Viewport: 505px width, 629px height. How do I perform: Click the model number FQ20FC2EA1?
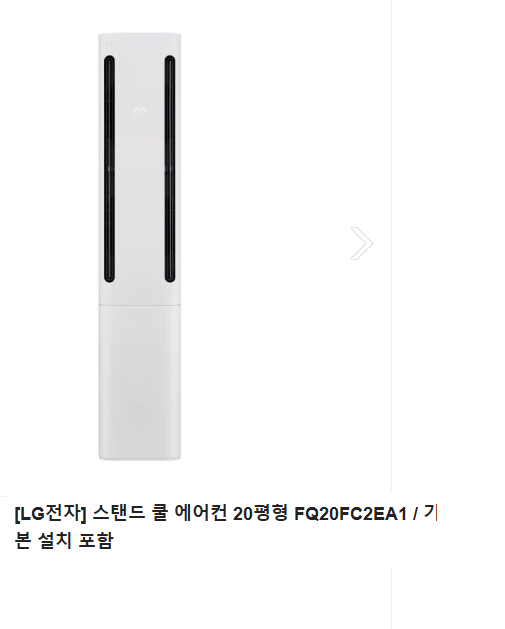pyautogui.click(x=351, y=513)
